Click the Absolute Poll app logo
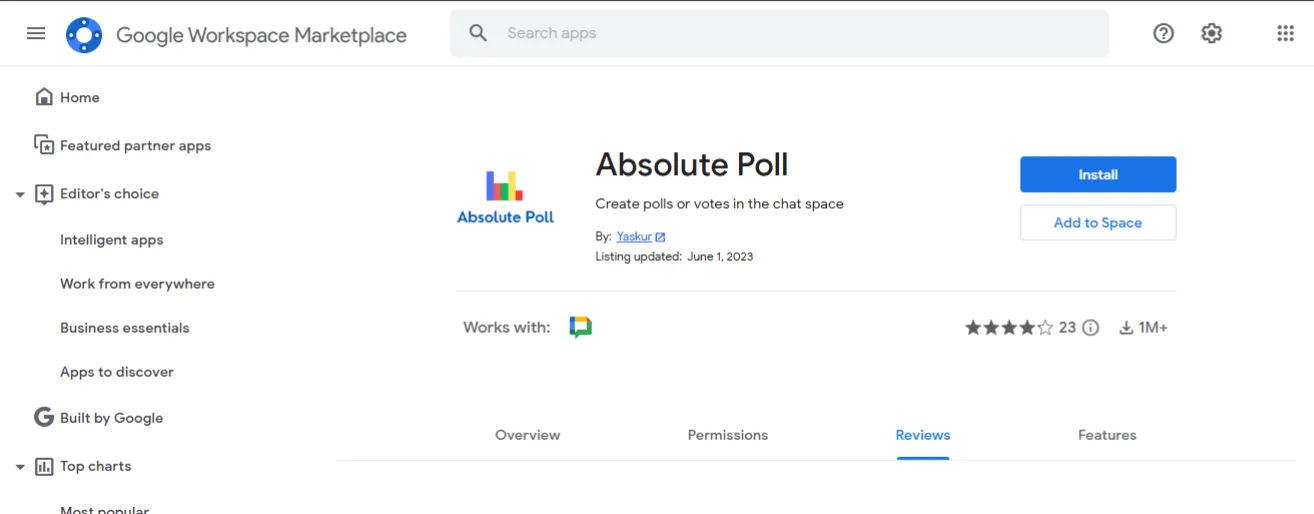 pyautogui.click(x=505, y=196)
